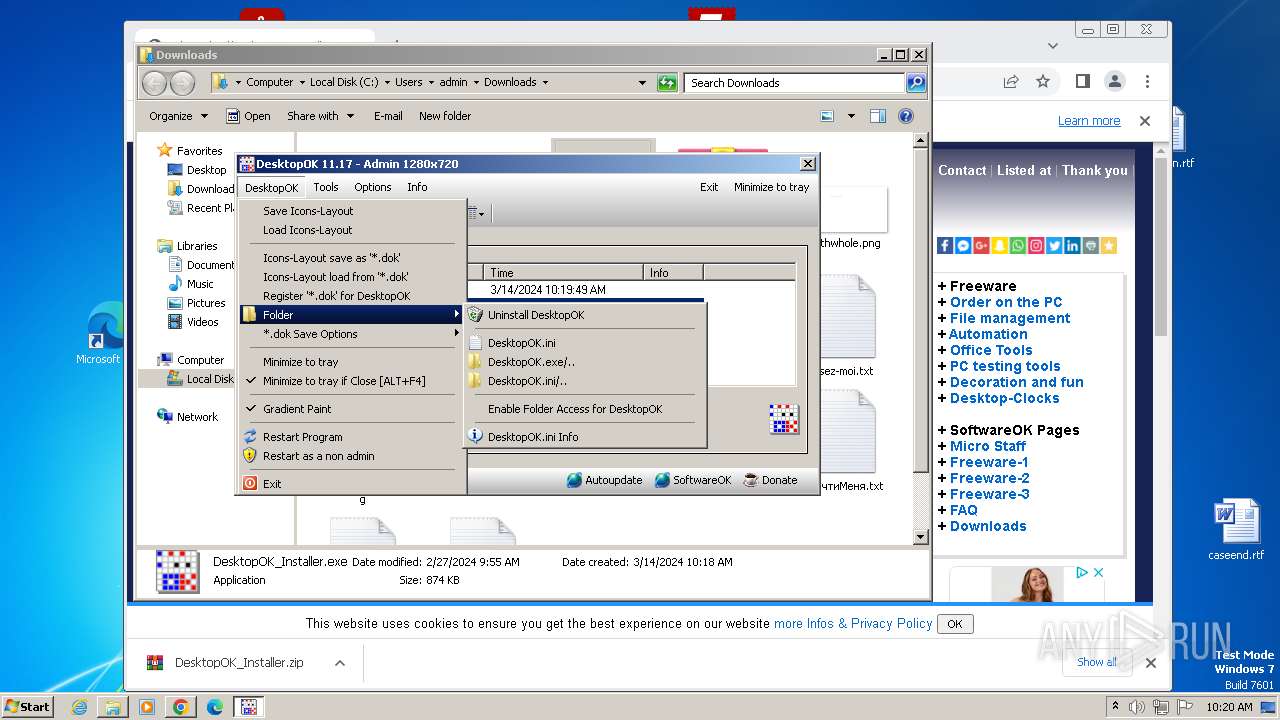The image size is (1280, 720).
Task: Open the Share with dropdown
Action: pyautogui.click(x=320, y=116)
